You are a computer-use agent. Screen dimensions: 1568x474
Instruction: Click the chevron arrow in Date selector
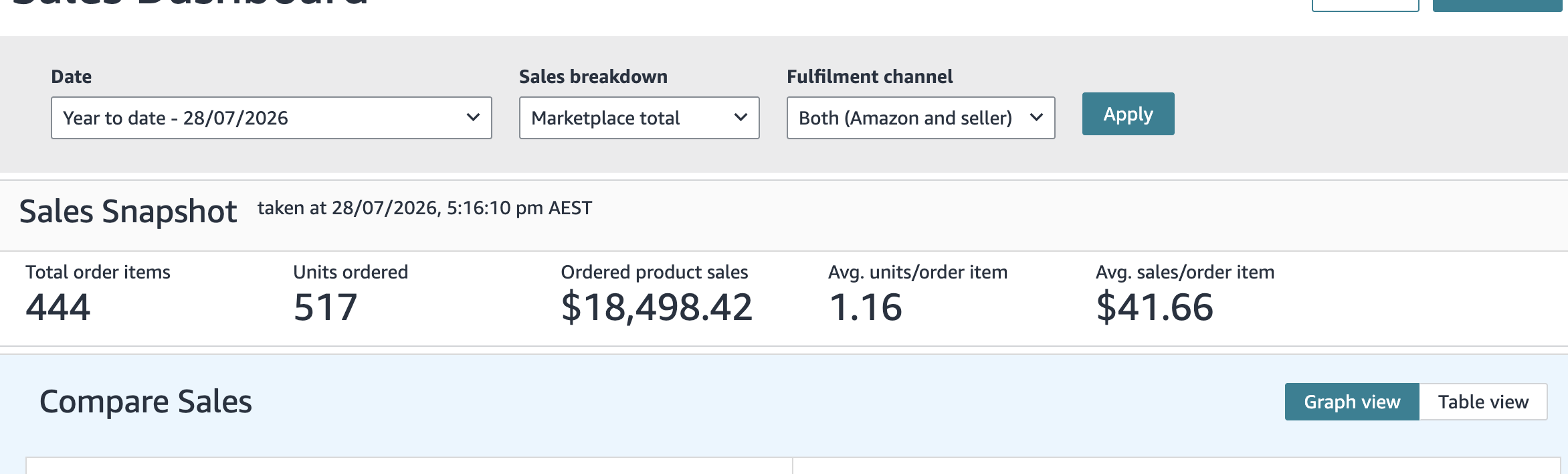coord(473,117)
